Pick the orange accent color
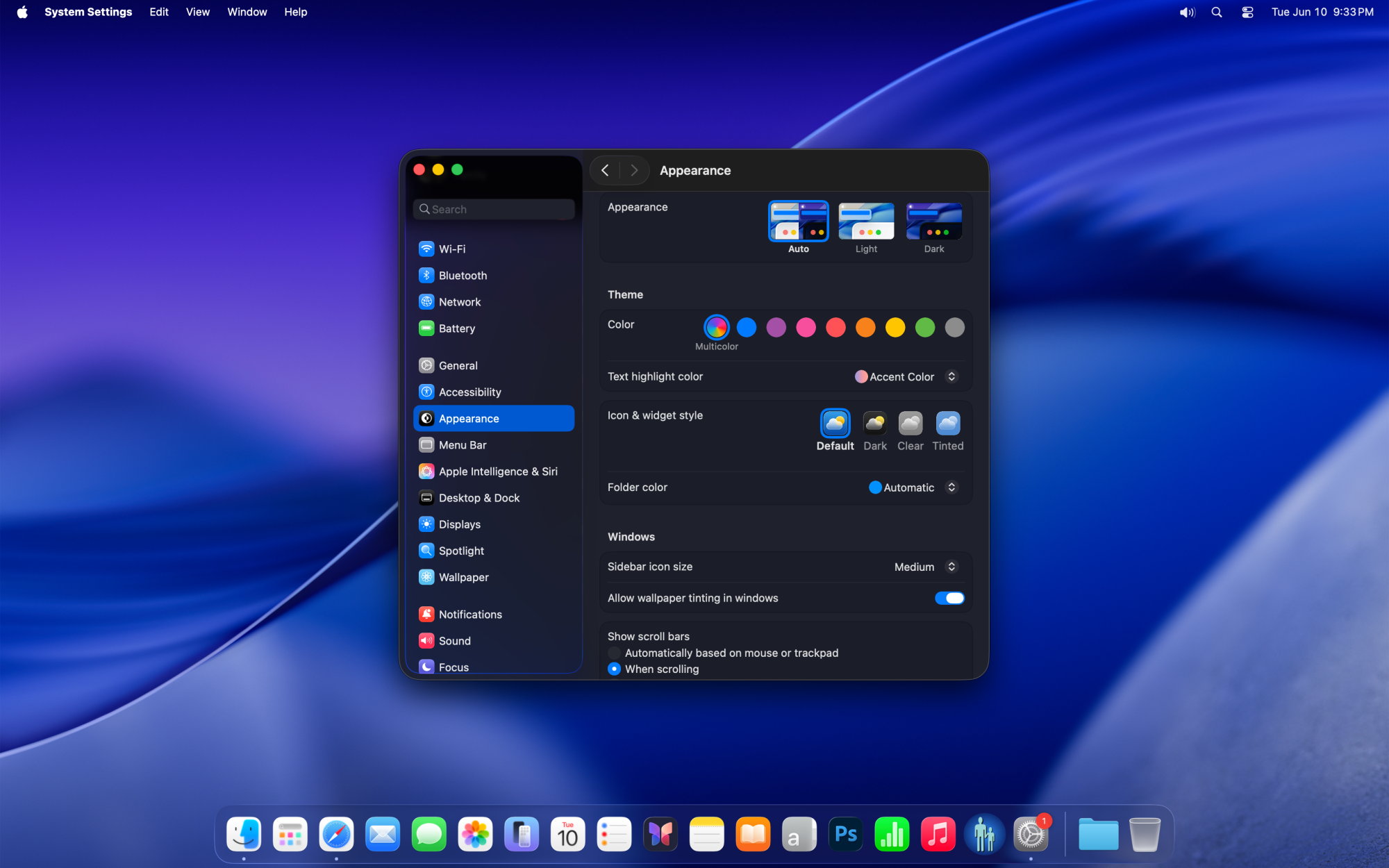This screenshot has height=868, width=1389. 865,327
